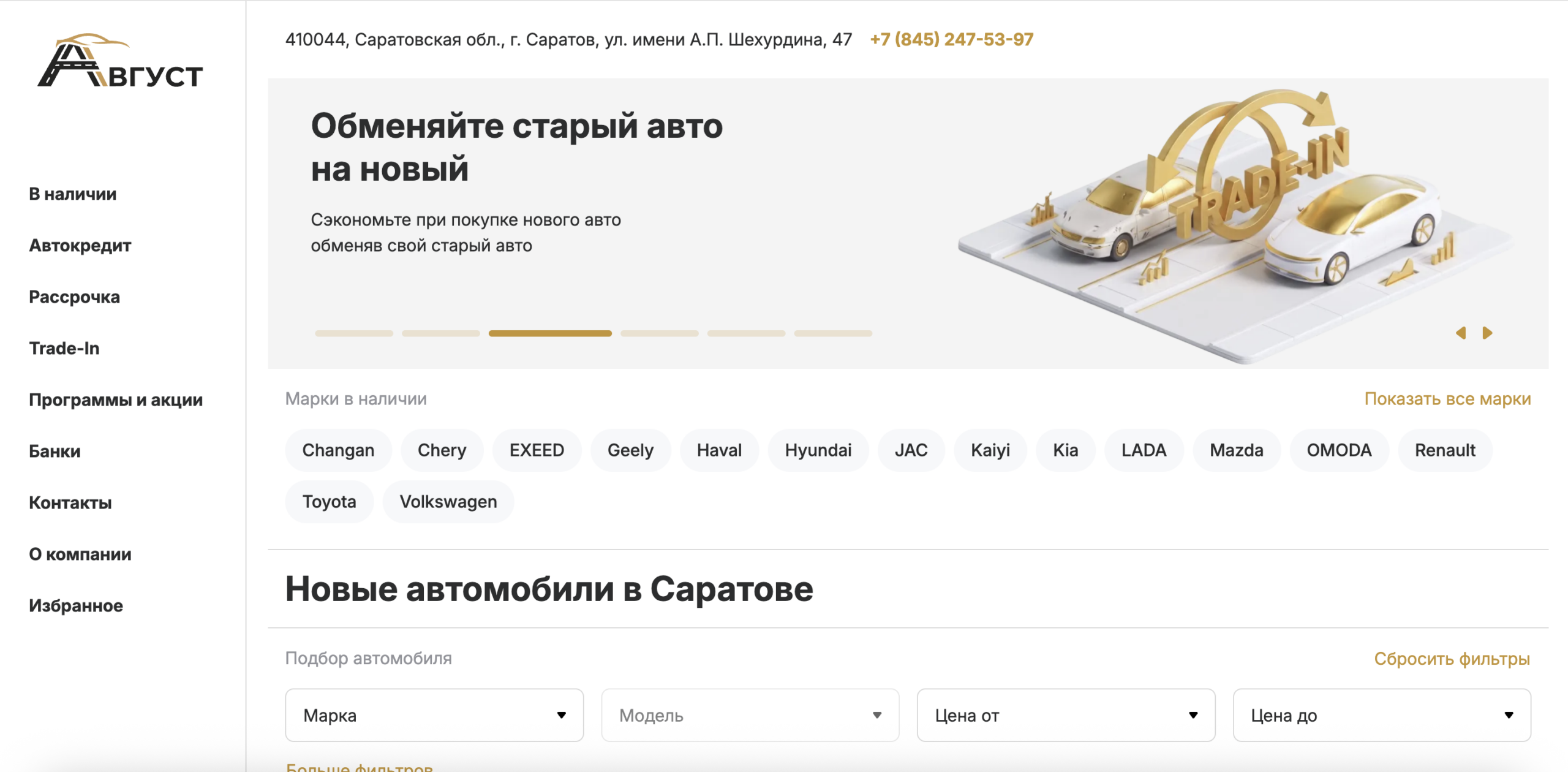Open Рассрочка section
This screenshot has height=772, width=1568.
tap(74, 297)
